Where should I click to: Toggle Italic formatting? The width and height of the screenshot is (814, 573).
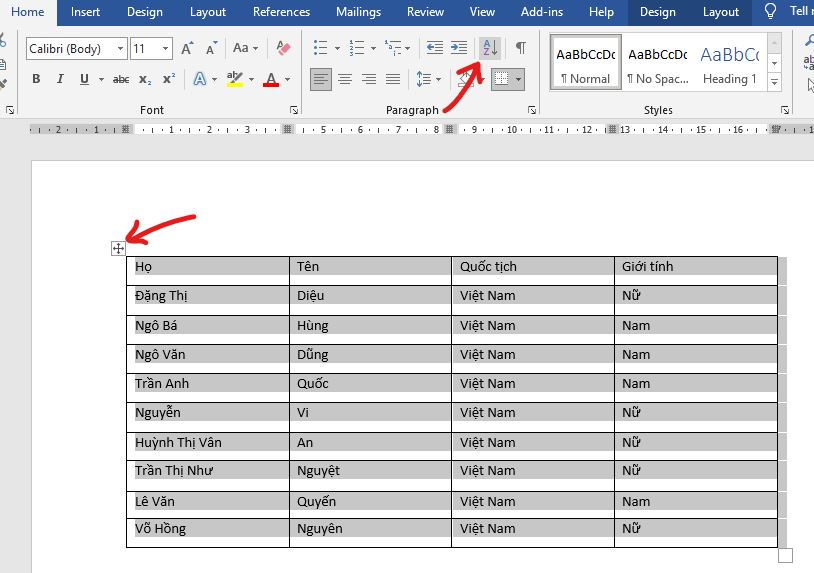point(60,79)
